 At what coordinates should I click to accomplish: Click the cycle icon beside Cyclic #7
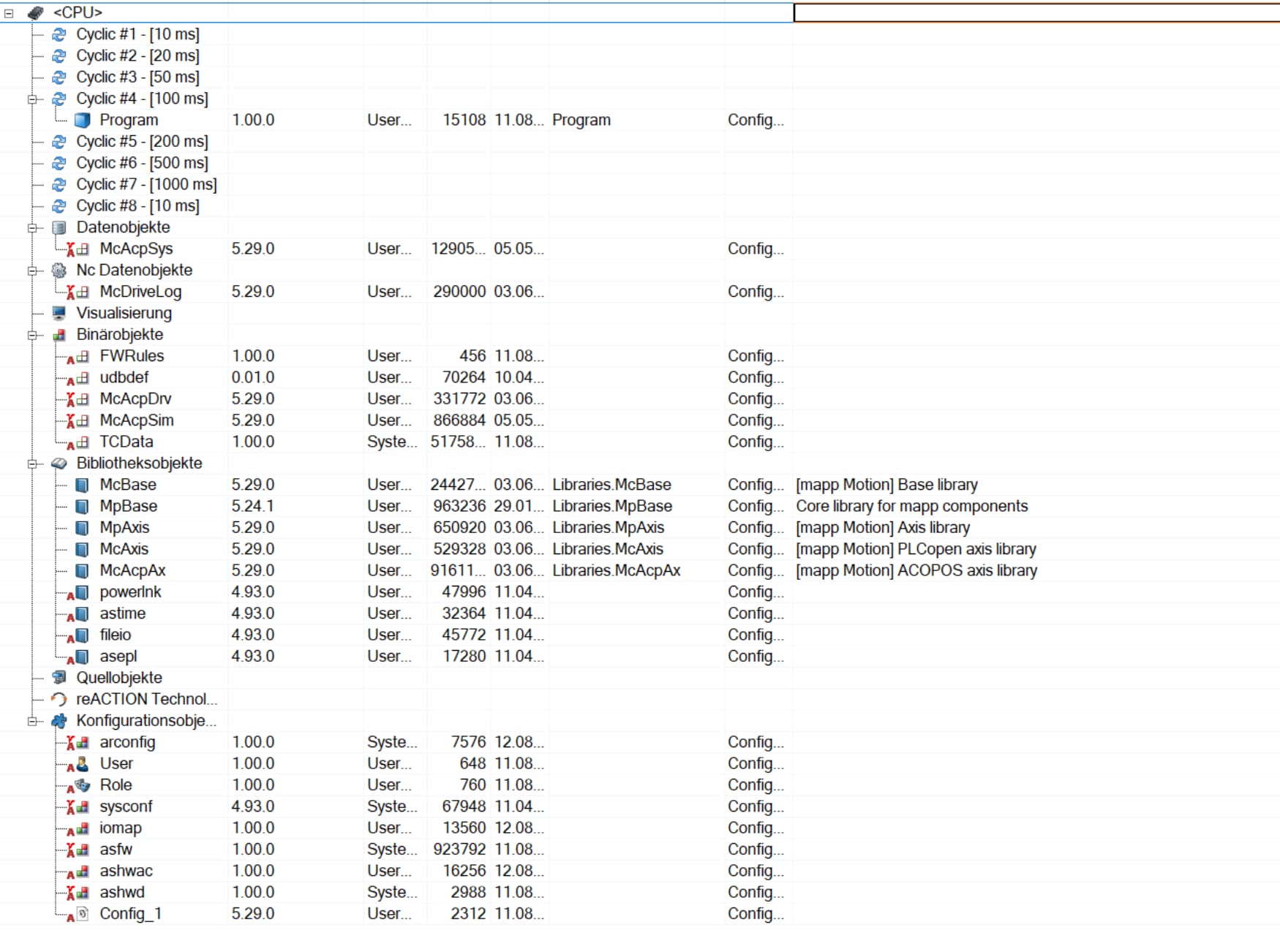tap(59, 184)
